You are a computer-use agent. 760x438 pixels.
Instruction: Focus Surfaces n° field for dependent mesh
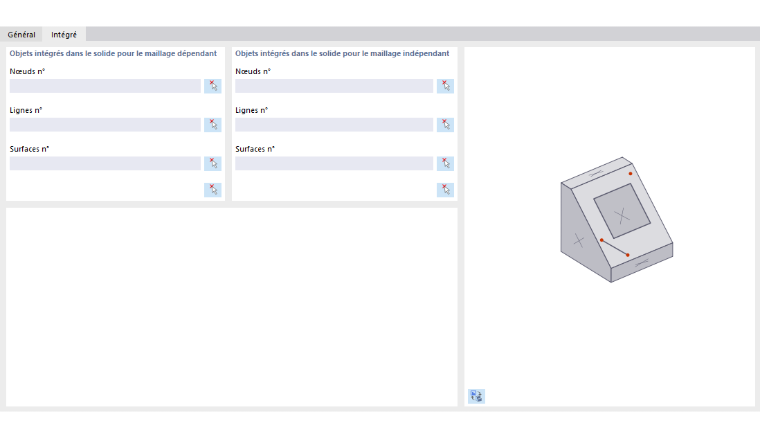pyautogui.click(x=105, y=163)
